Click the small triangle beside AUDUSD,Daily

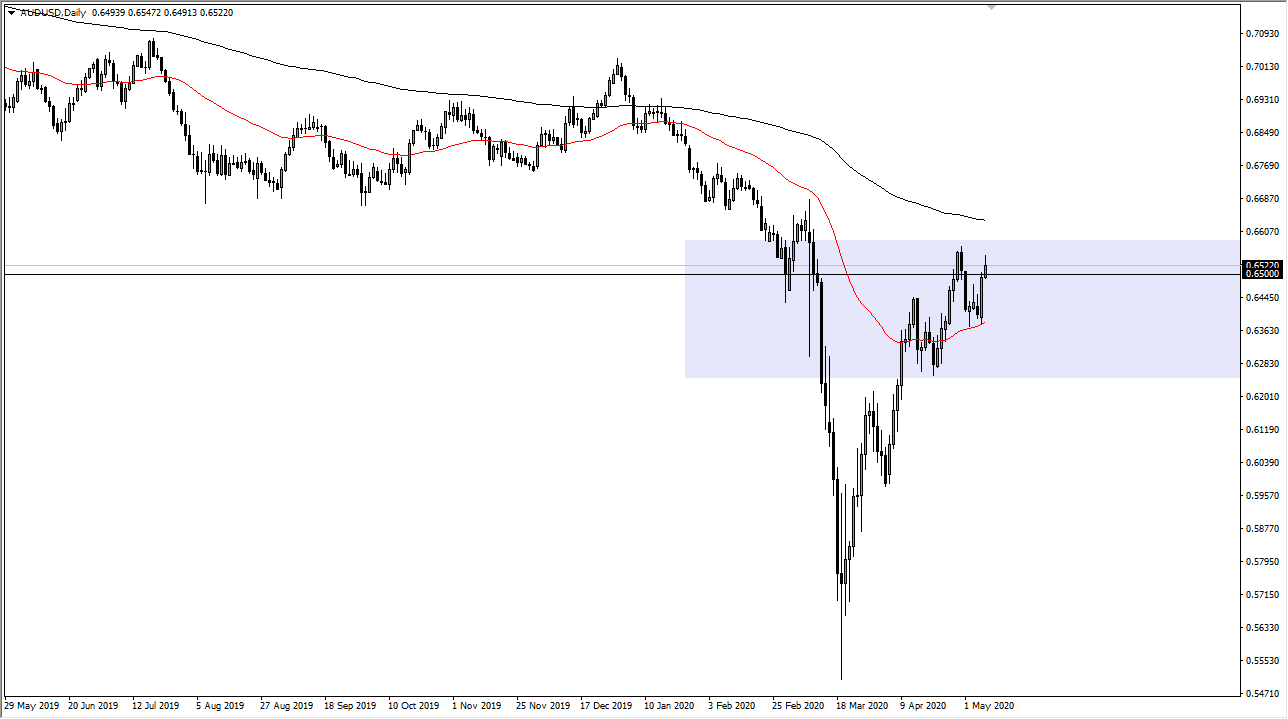tap(11, 13)
